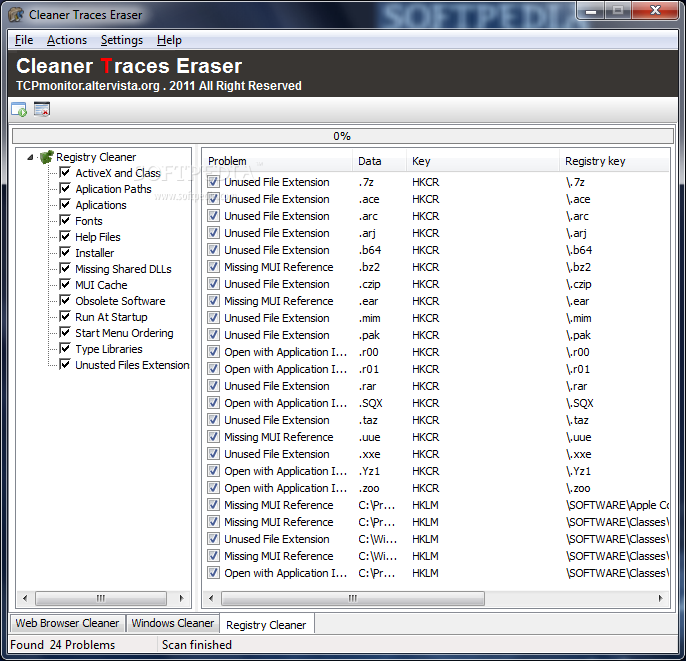This screenshot has height=661, width=686.
Task: Sort by the Data column header
Action: click(379, 161)
